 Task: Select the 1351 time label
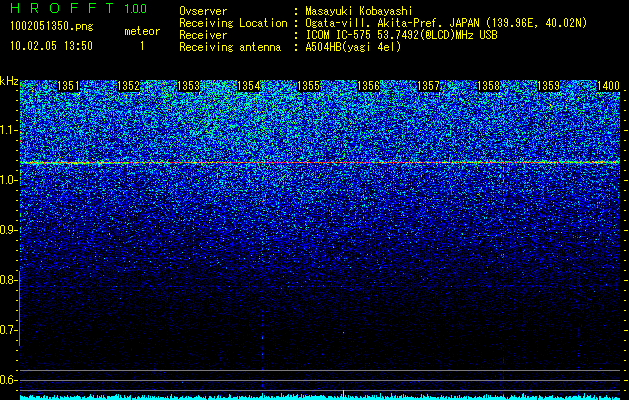(x=69, y=86)
